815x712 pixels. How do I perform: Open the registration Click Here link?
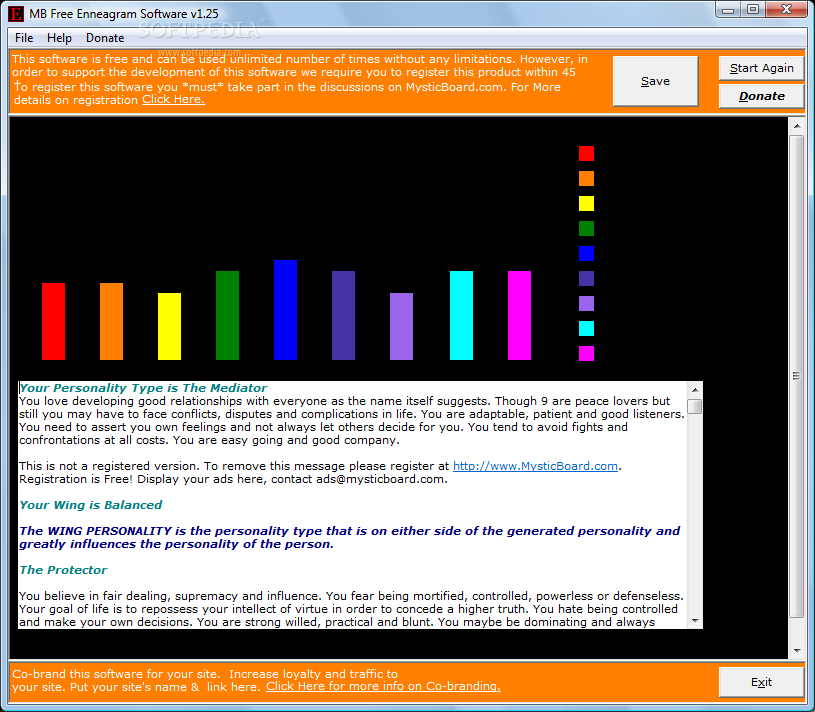pyautogui.click(x=172, y=99)
